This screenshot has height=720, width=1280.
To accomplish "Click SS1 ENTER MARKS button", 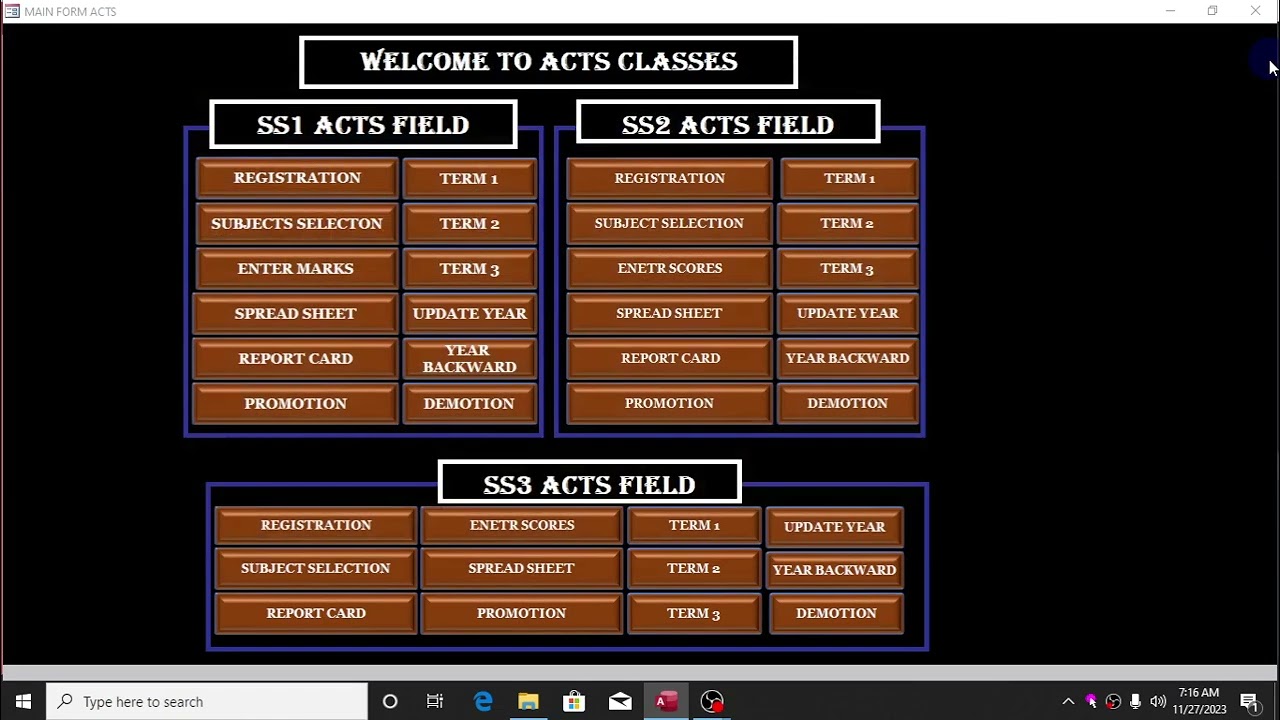I will (297, 268).
